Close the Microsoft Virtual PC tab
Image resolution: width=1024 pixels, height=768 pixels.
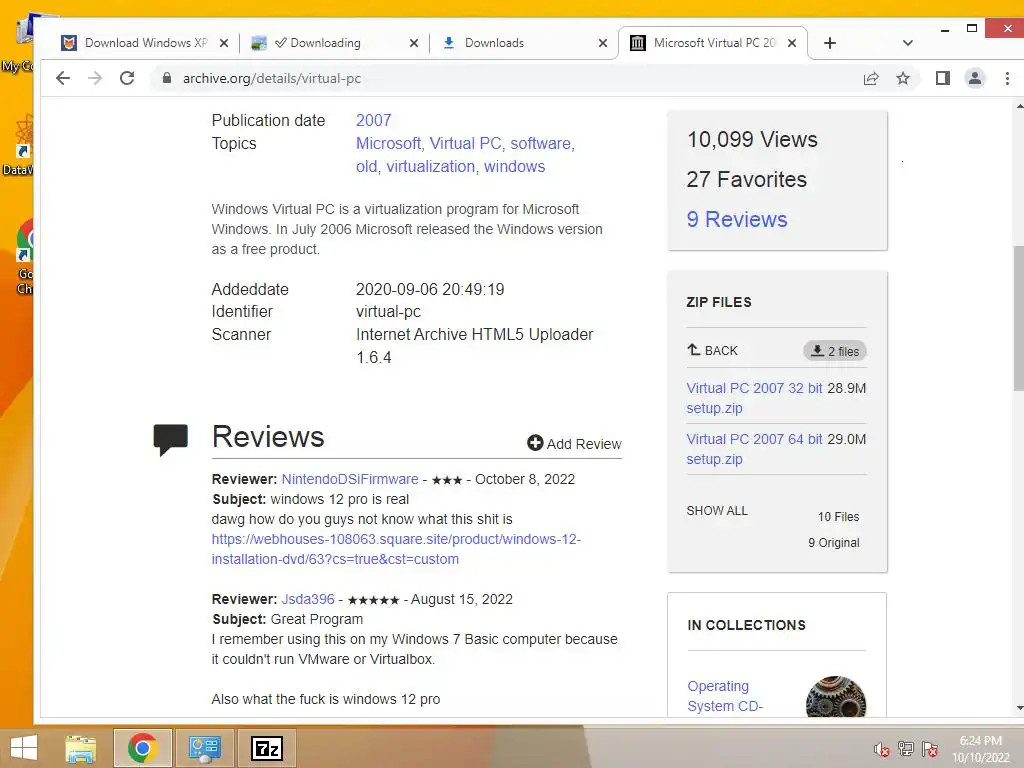[x=792, y=43]
